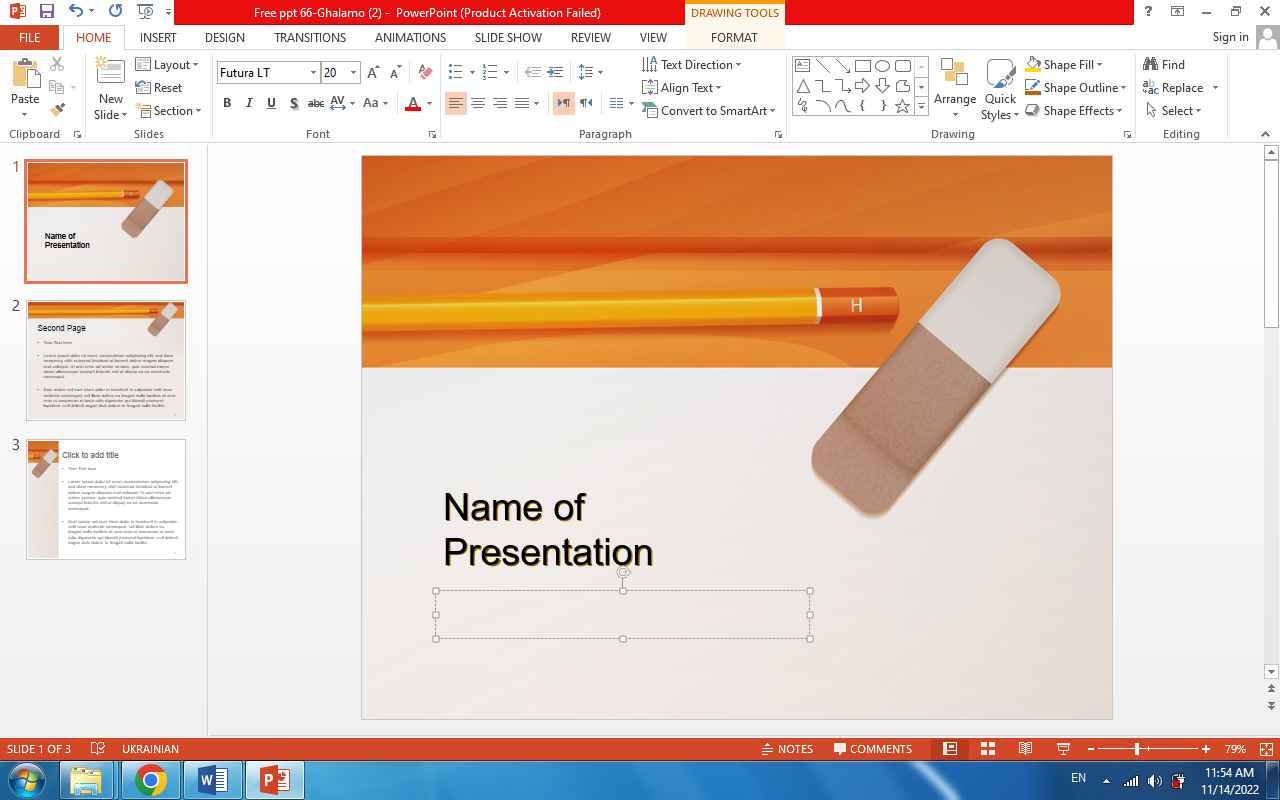The height and width of the screenshot is (800, 1280).
Task: Increase font size with the grow icon
Action: (x=373, y=72)
